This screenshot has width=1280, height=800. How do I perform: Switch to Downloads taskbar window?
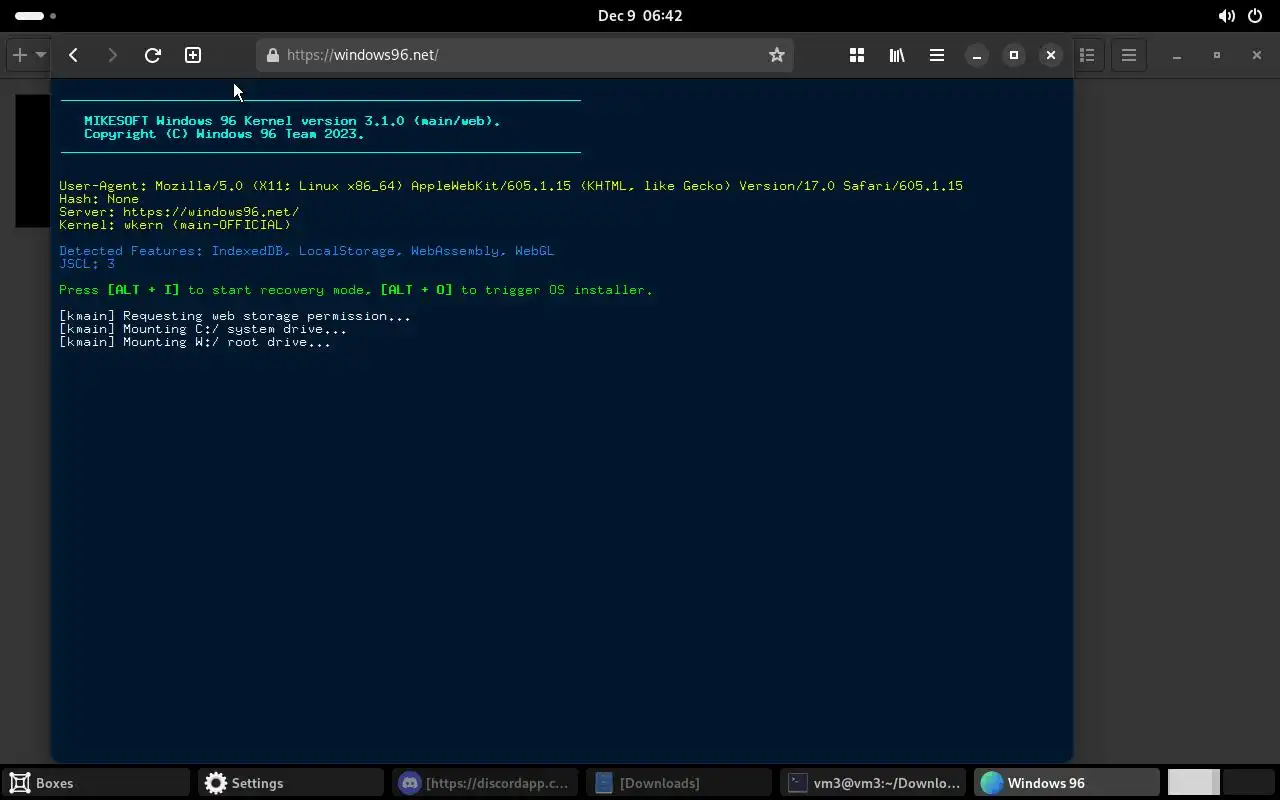678,783
